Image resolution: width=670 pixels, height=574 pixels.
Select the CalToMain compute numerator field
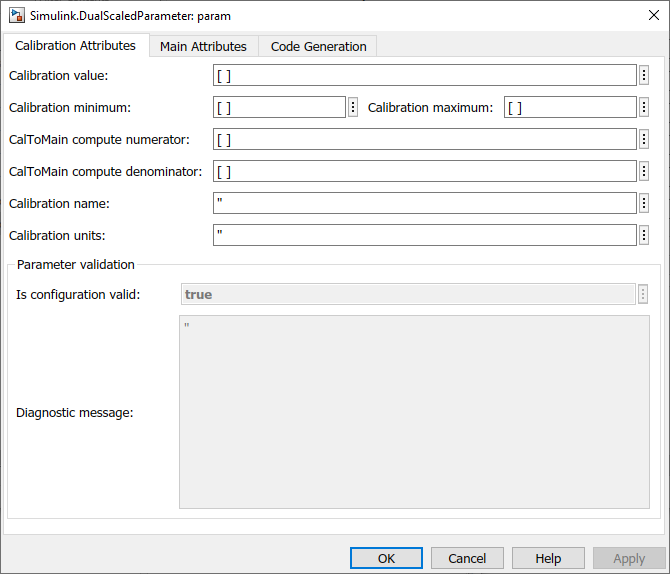click(x=424, y=140)
